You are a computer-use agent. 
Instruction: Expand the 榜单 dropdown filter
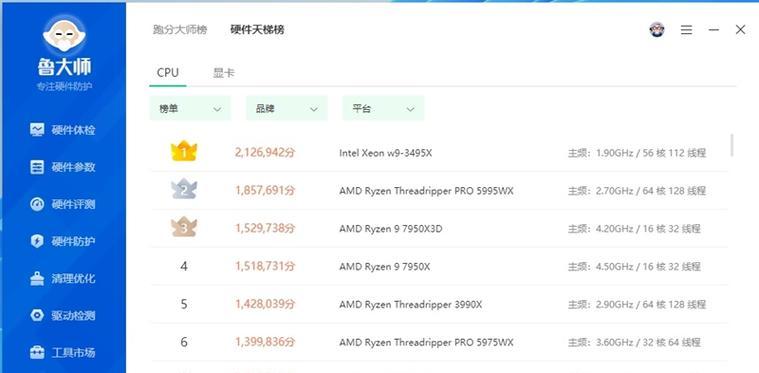[x=190, y=108]
